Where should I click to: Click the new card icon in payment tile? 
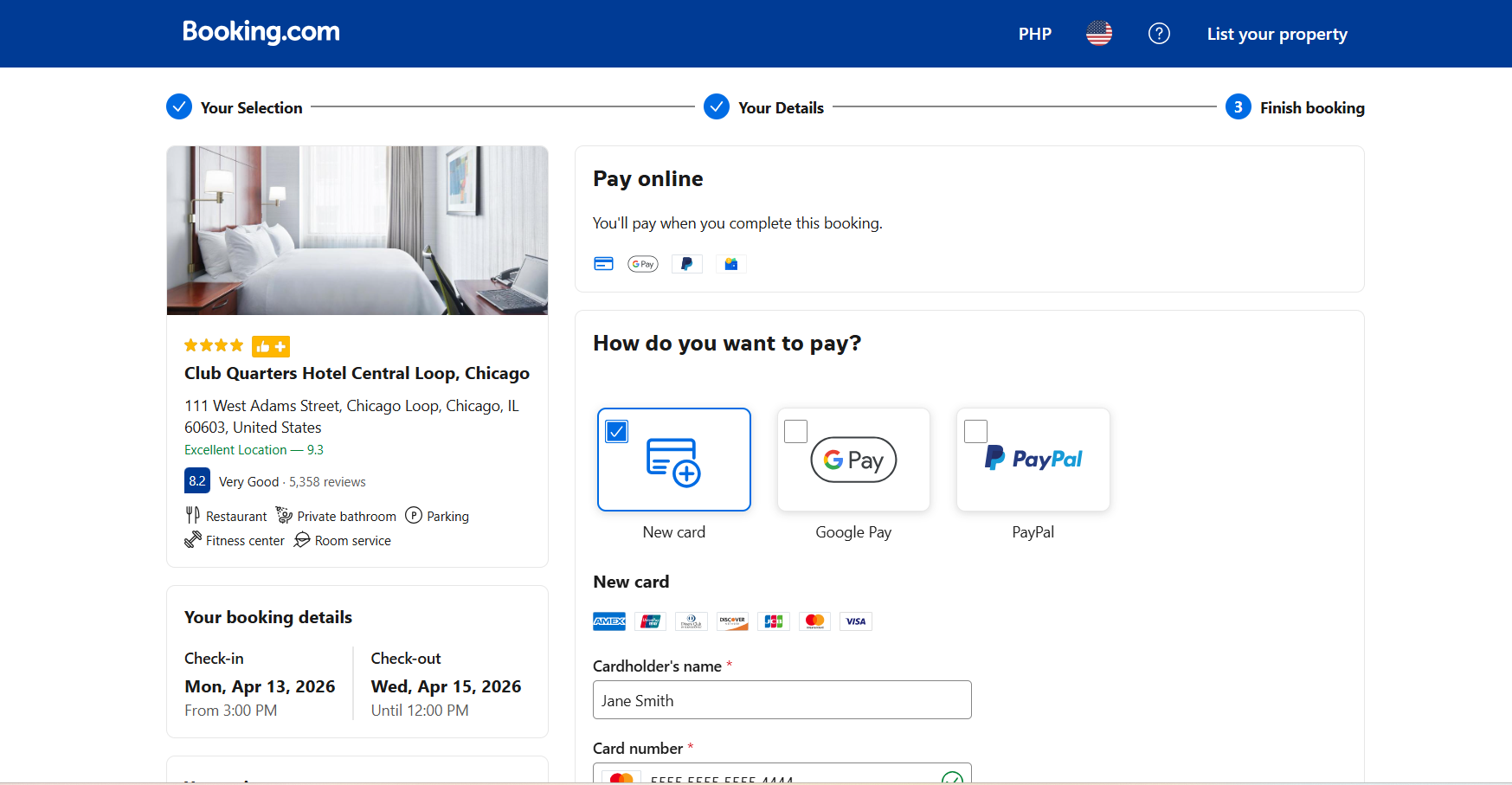click(x=673, y=463)
